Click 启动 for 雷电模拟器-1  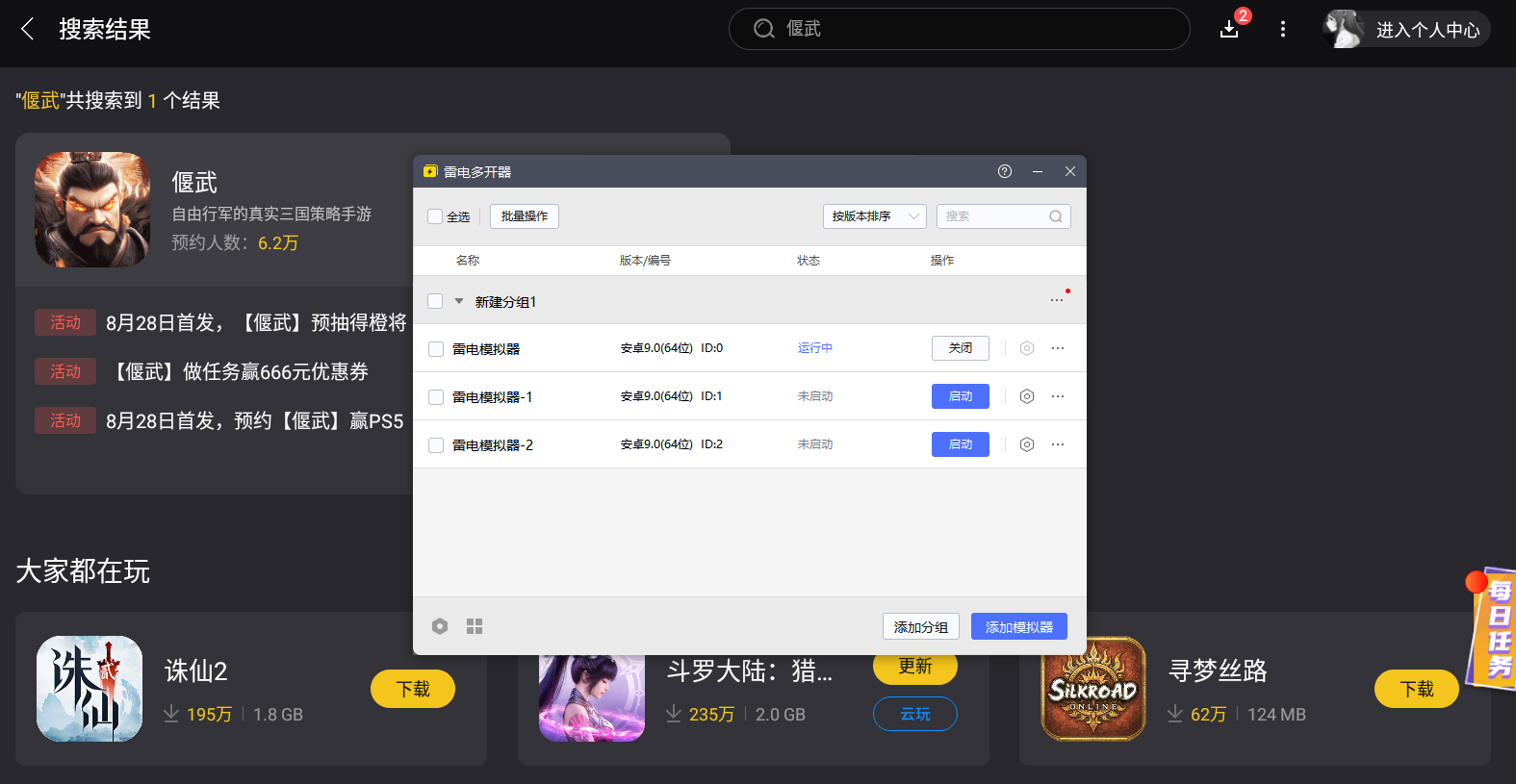coord(961,396)
